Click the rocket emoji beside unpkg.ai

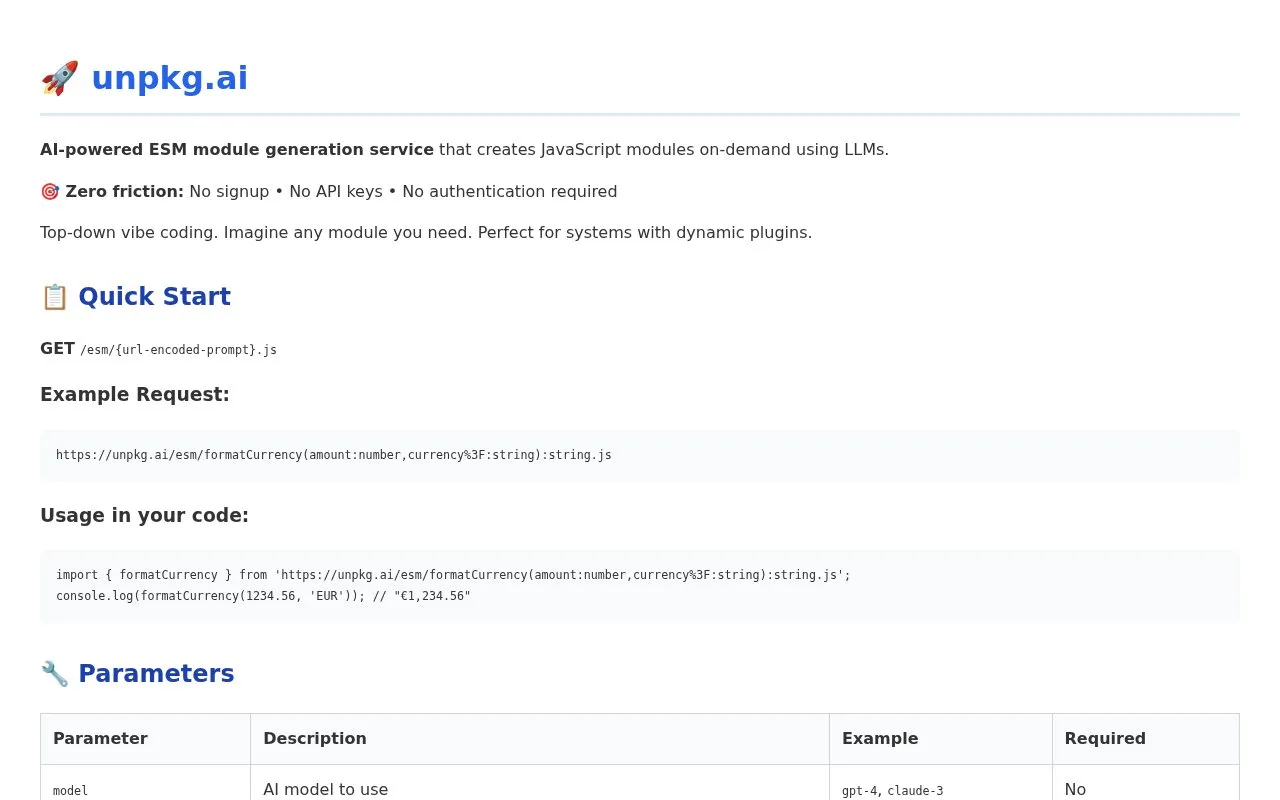59,78
